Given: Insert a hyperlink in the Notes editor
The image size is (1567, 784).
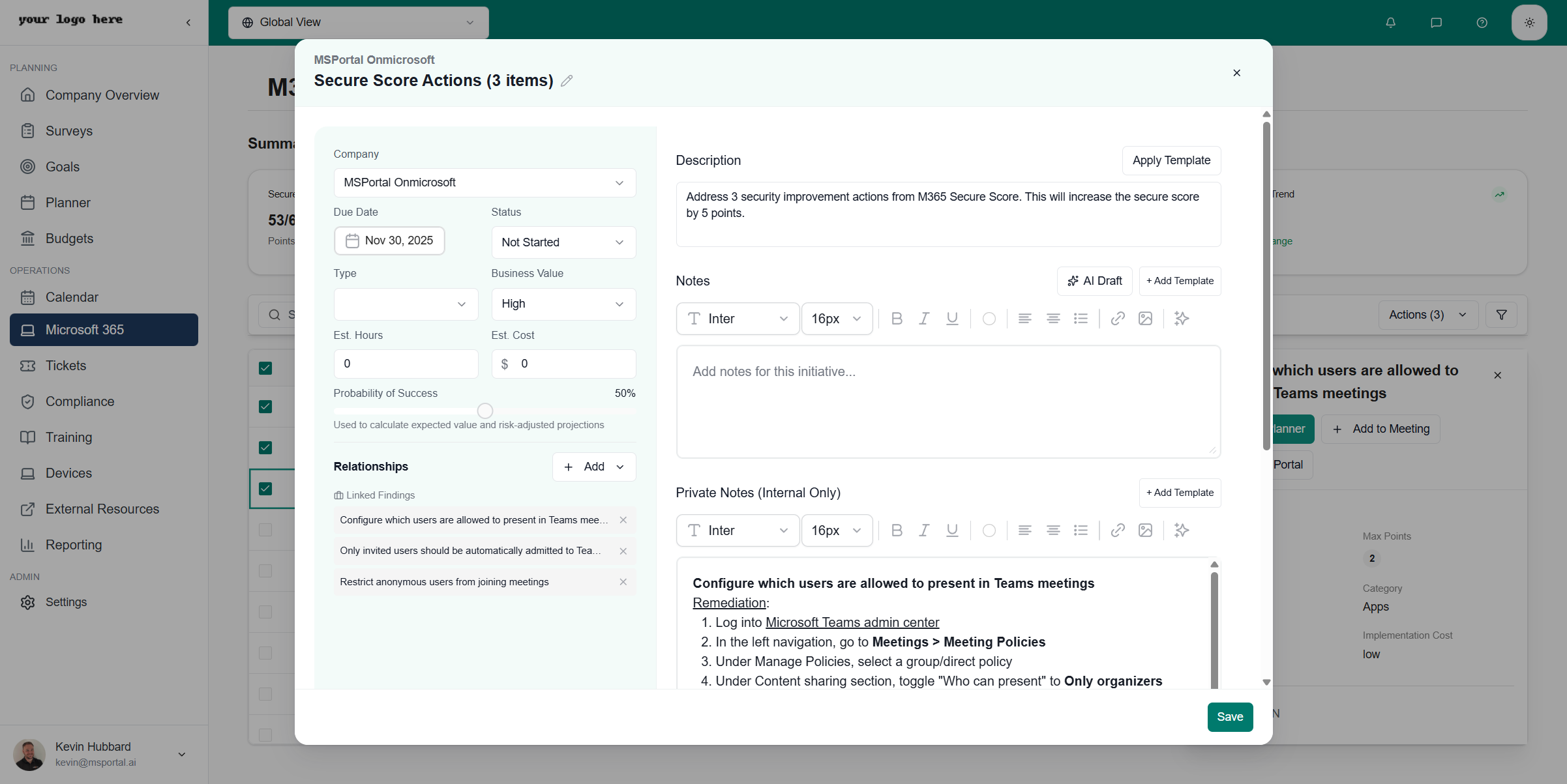Looking at the screenshot, I should [1118, 319].
